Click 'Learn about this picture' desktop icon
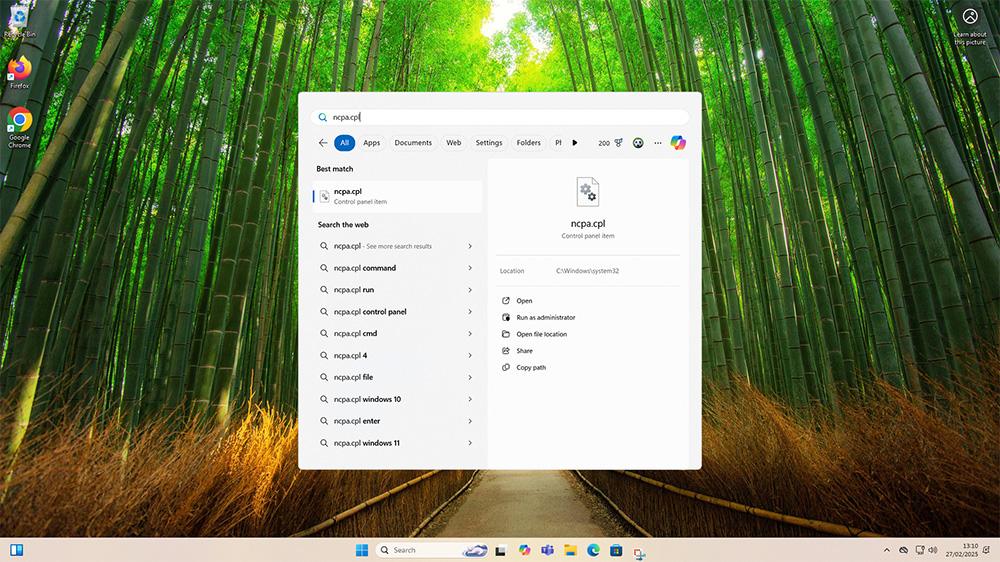Viewport: 1000px width, 562px height. pyautogui.click(x=970, y=27)
